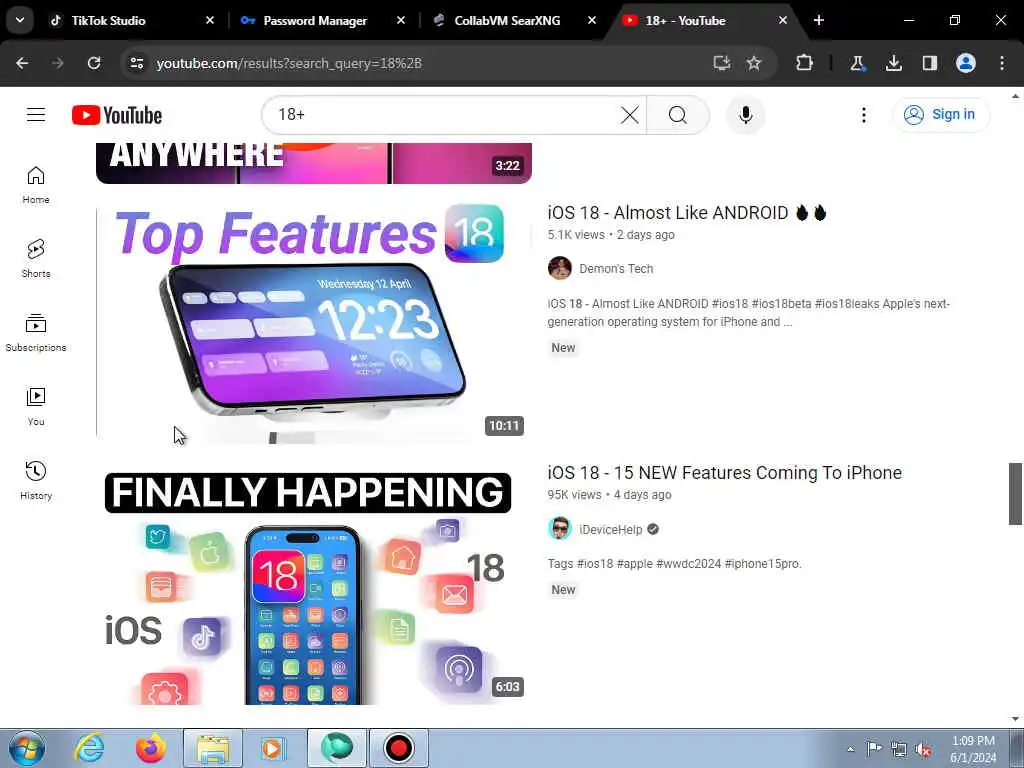1024x768 pixels.
Task: Open the Chrome three-dot menu
Action: click(1002, 63)
